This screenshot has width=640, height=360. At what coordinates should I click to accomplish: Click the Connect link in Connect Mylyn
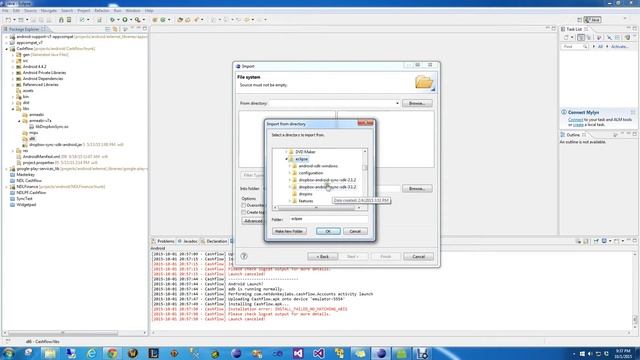click(x=576, y=120)
